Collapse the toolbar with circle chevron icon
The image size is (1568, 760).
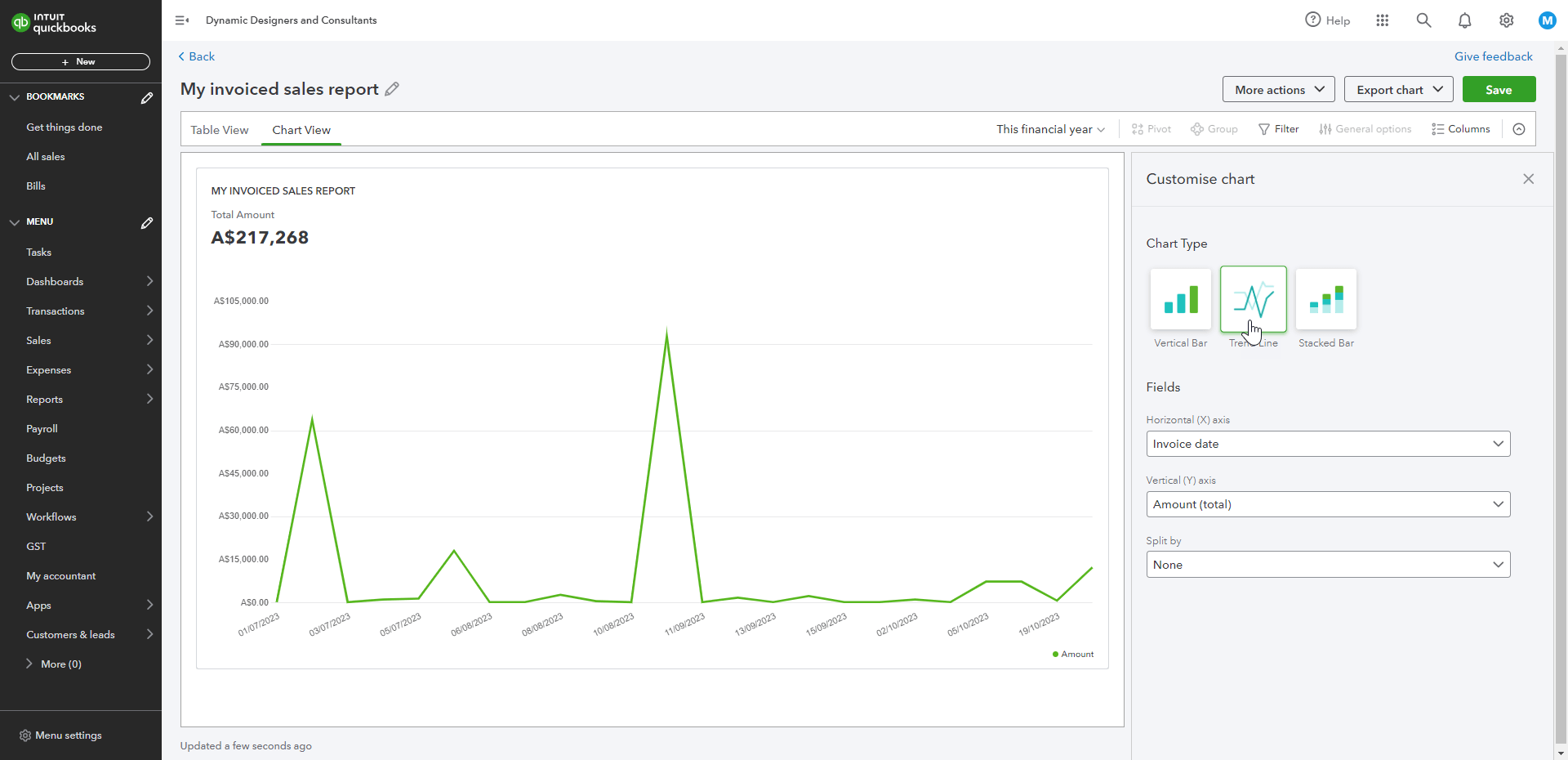[x=1519, y=129]
